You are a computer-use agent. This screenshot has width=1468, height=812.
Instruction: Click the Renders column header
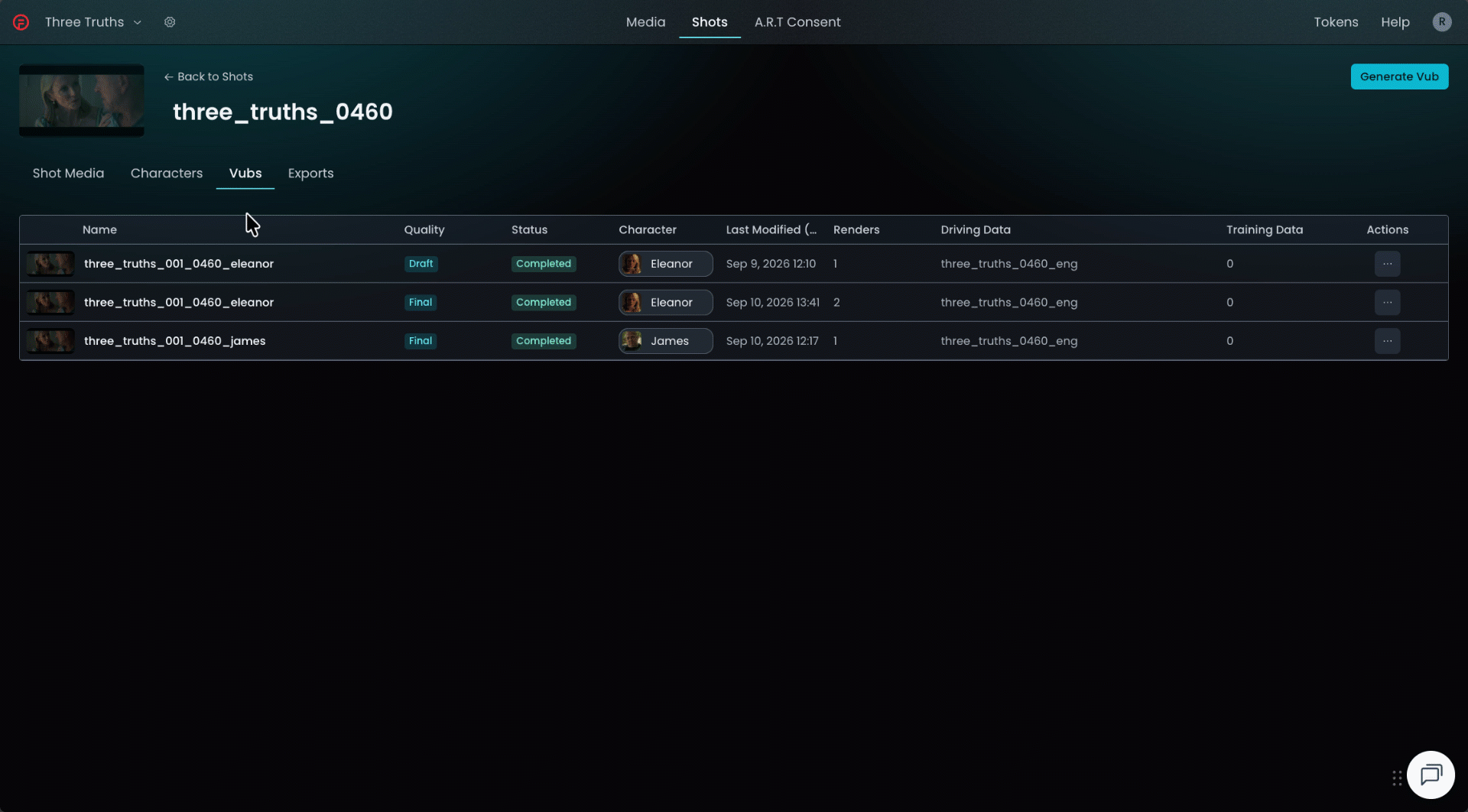[x=856, y=230]
